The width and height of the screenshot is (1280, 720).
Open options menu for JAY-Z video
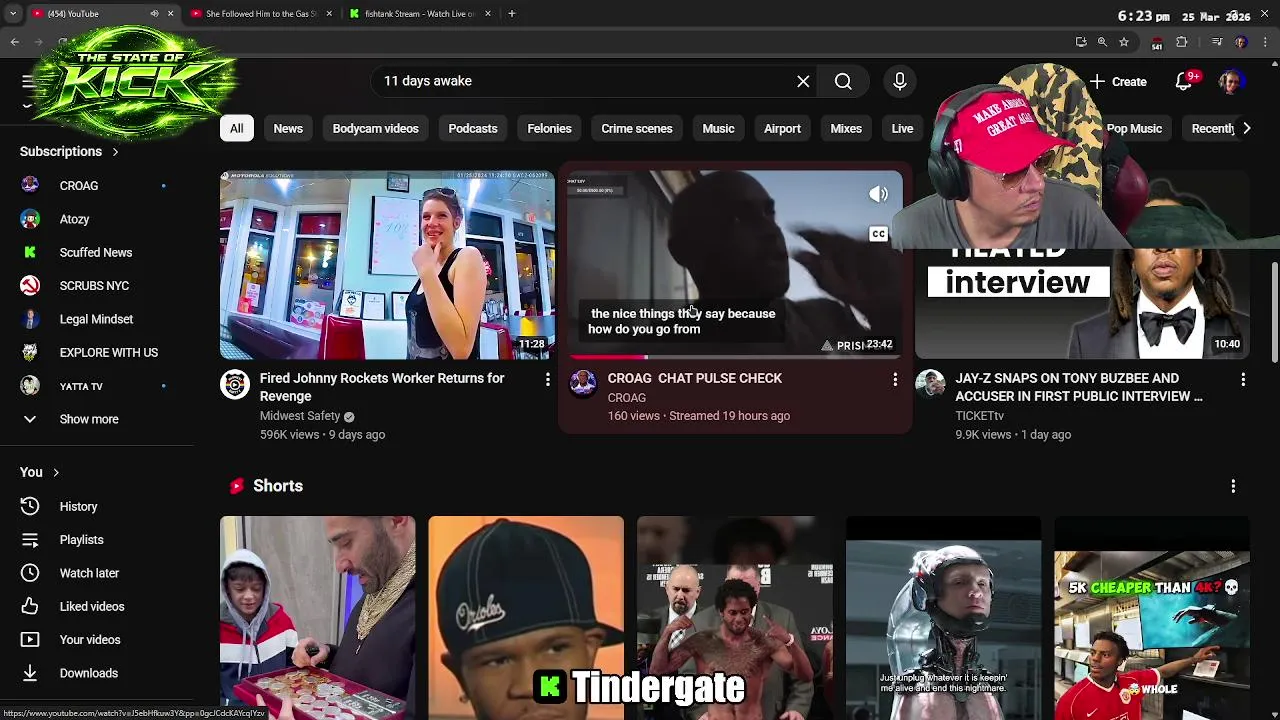[x=1243, y=380]
